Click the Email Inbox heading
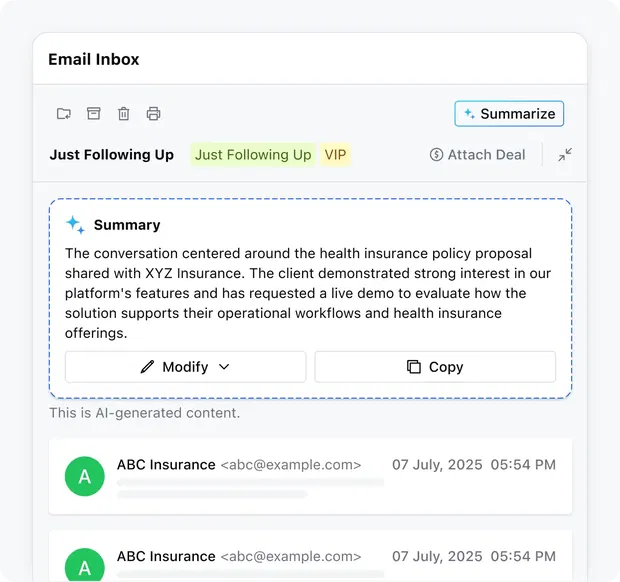Image resolution: width=620 pixels, height=582 pixels. coord(94,59)
